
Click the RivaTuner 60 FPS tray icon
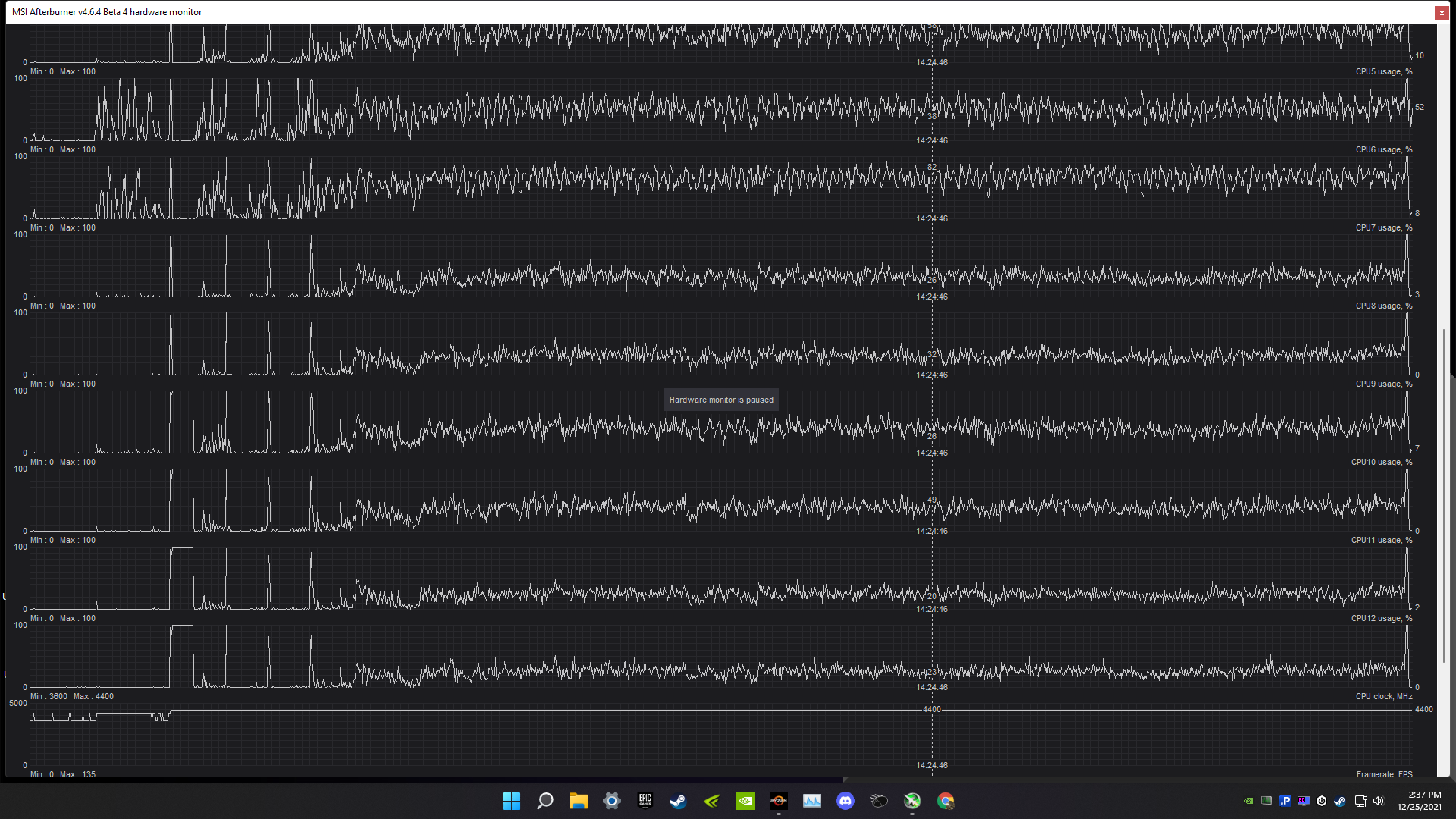(1303, 801)
